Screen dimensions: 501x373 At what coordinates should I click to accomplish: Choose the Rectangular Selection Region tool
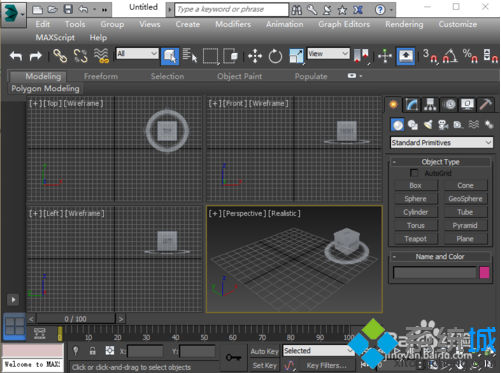coord(210,56)
